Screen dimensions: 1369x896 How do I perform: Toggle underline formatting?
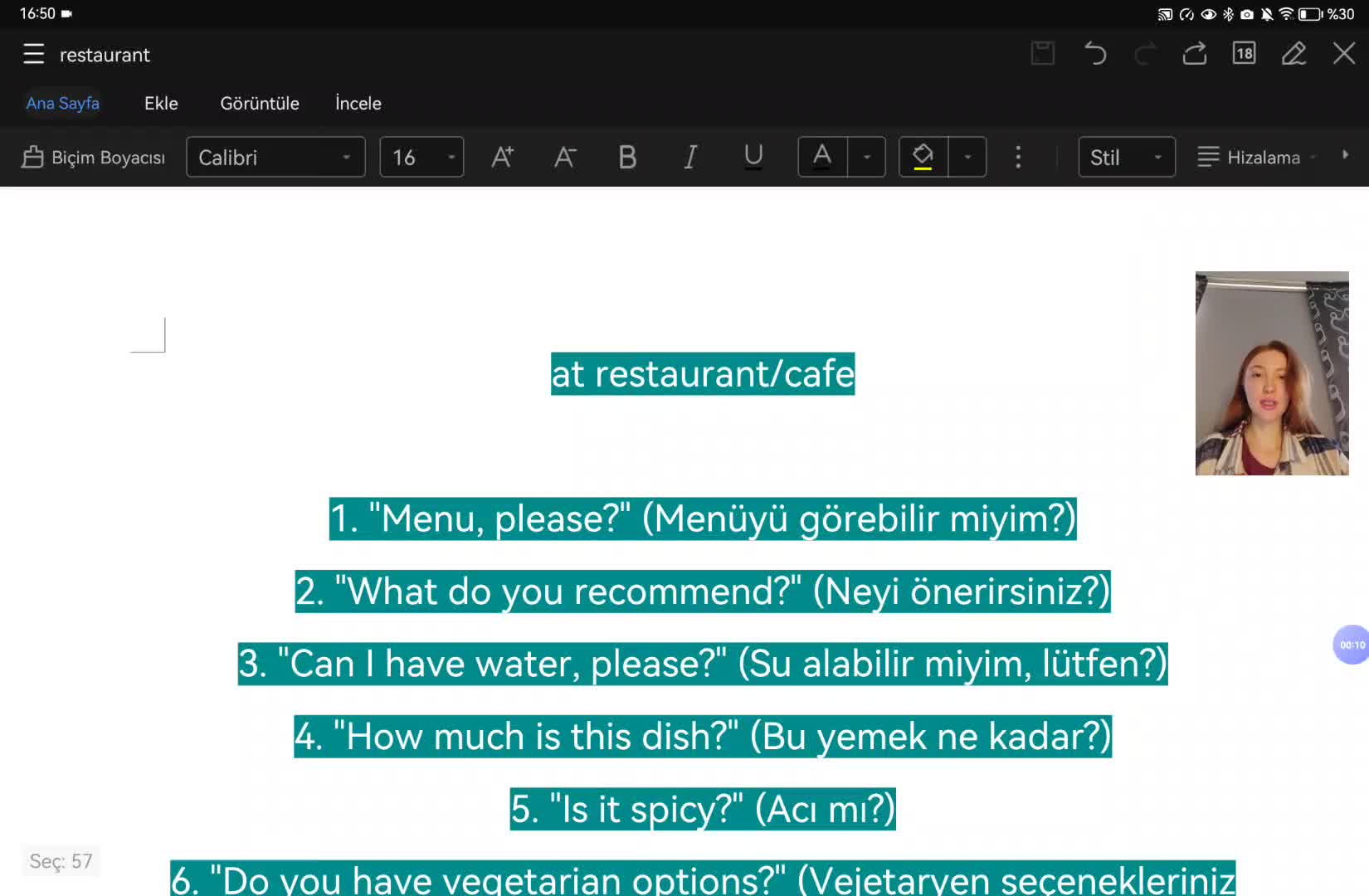click(753, 157)
